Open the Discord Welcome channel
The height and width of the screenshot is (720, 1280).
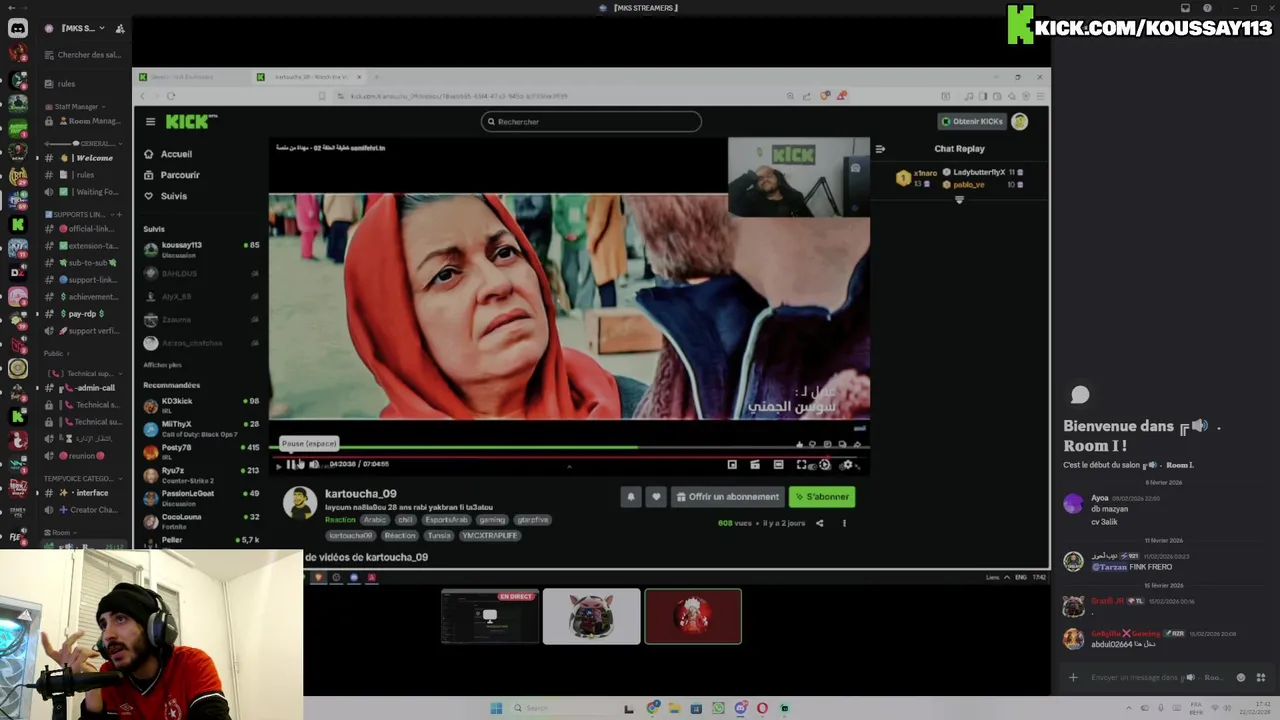tap(84, 158)
